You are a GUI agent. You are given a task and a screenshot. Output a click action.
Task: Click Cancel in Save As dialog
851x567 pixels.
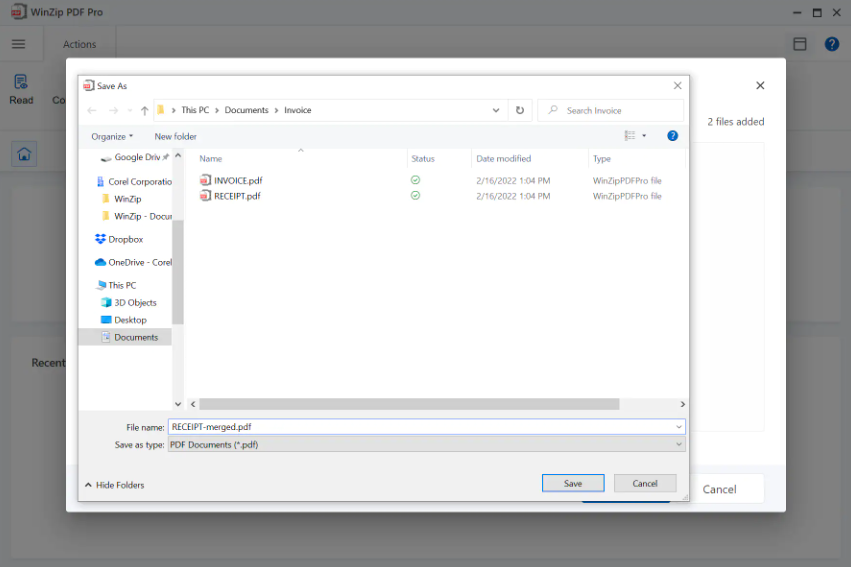coord(645,483)
